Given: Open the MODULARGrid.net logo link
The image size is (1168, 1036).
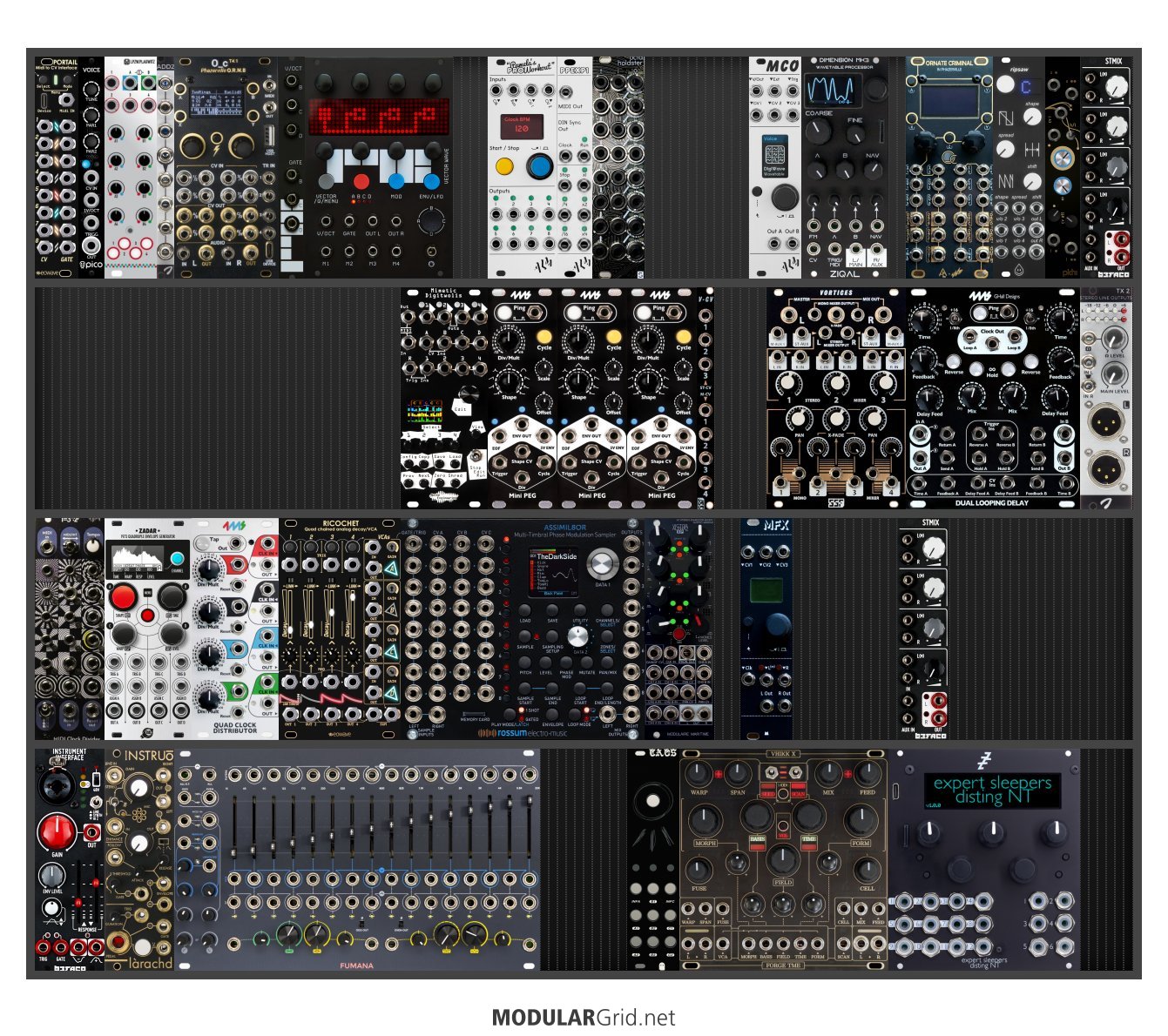Looking at the screenshot, I should [x=584, y=1017].
